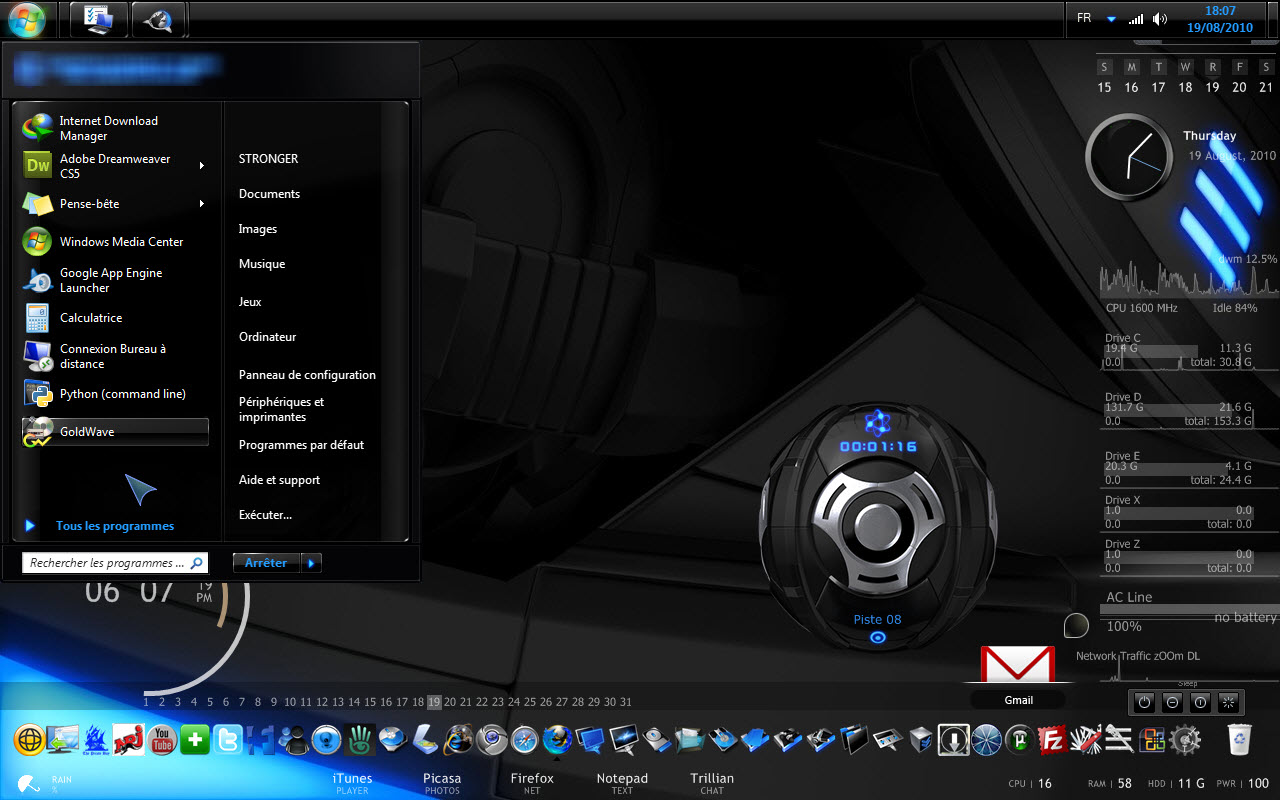Open Connexion Bureau à distance
1280x800 pixels.
point(115,356)
